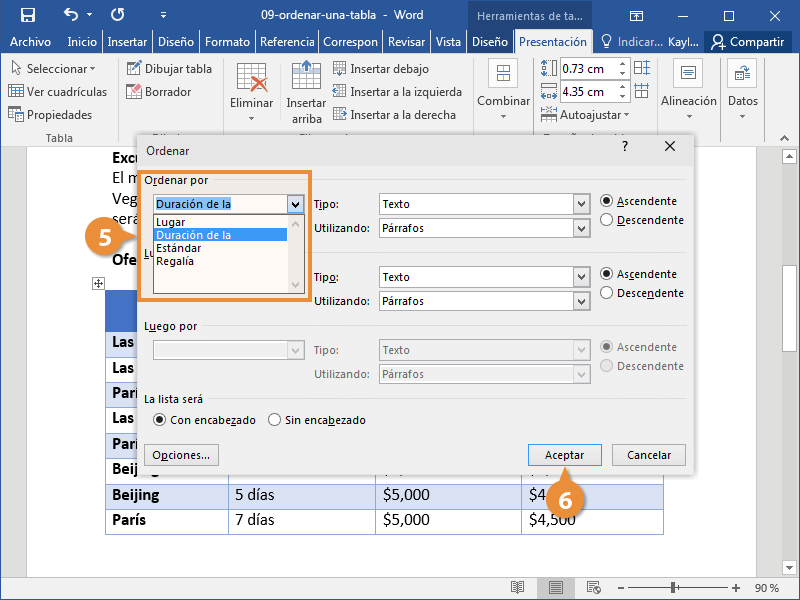Select Con encabezado radio button
The height and width of the screenshot is (600, 800).
click(x=158, y=421)
